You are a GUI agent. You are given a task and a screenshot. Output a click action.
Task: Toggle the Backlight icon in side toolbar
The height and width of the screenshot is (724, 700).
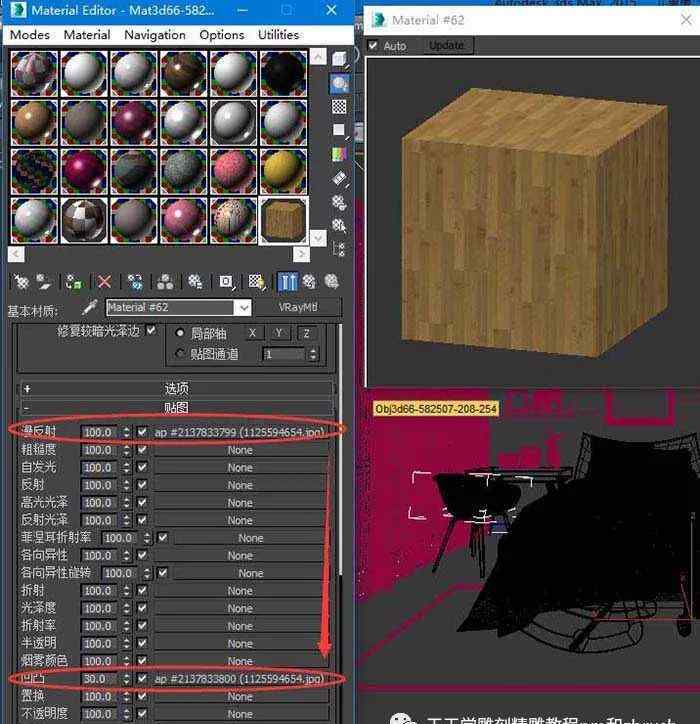340,84
